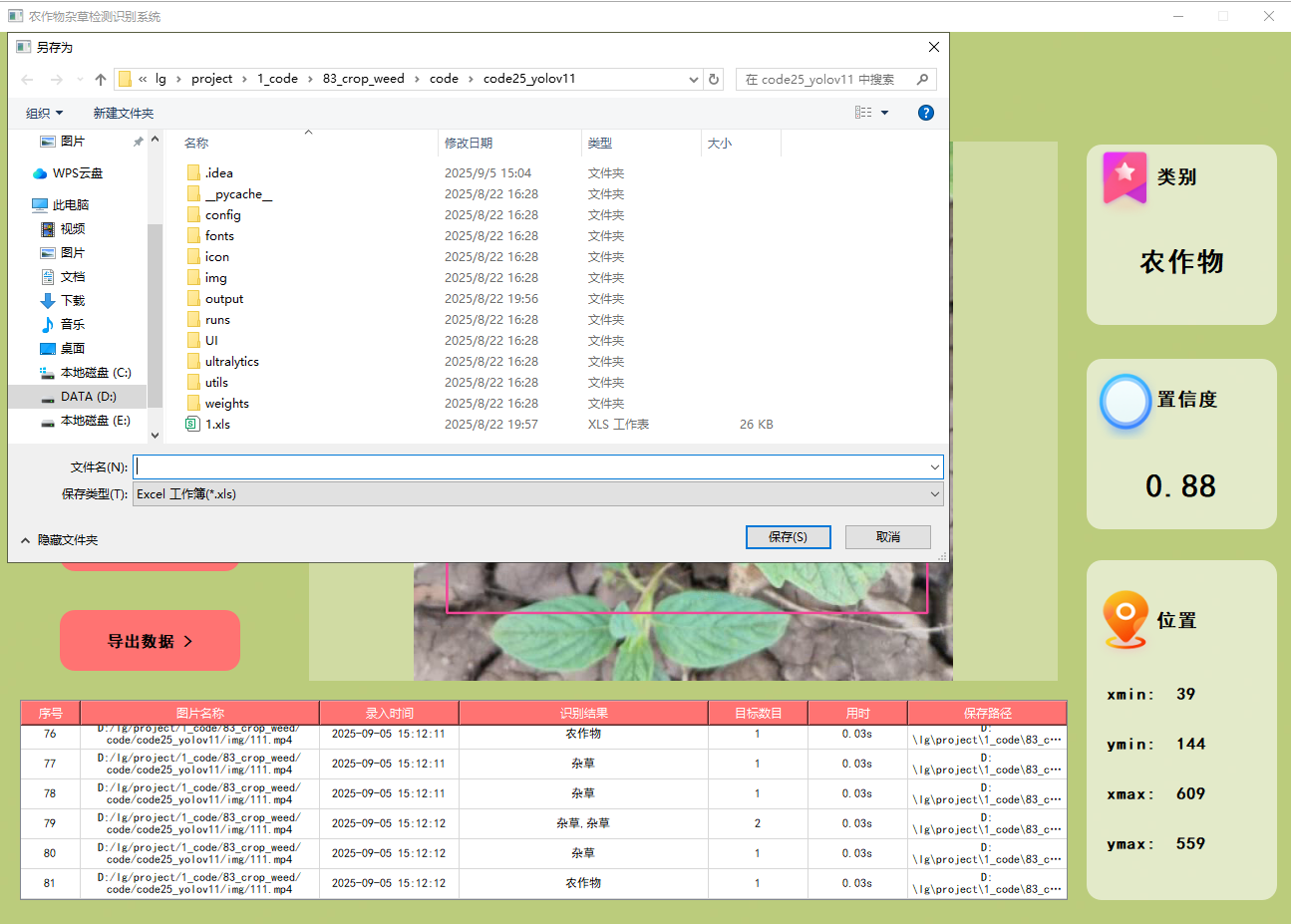Select the img folder
1291x924 pixels.
pyautogui.click(x=207, y=278)
